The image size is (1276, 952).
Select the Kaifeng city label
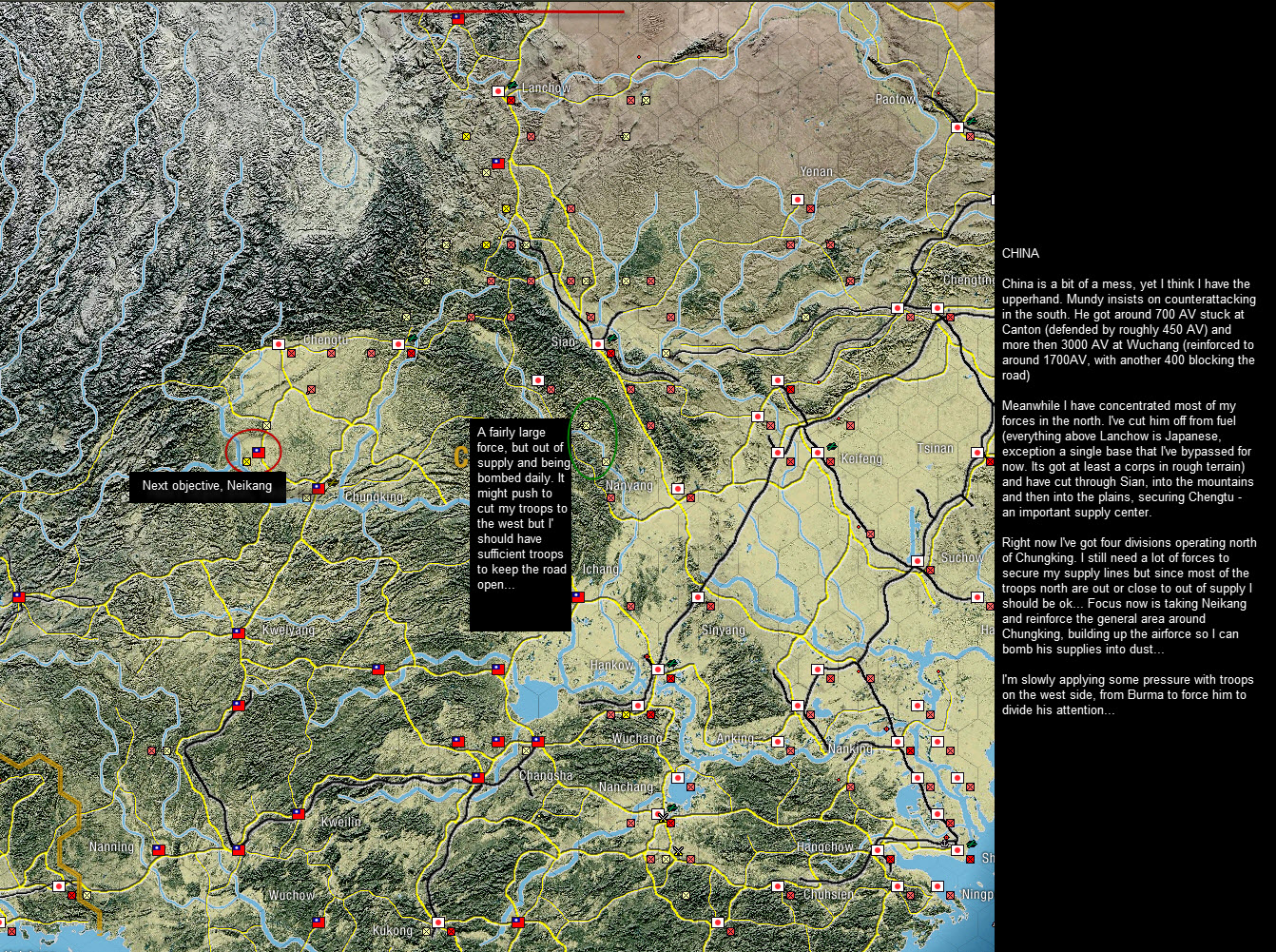tap(862, 459)
